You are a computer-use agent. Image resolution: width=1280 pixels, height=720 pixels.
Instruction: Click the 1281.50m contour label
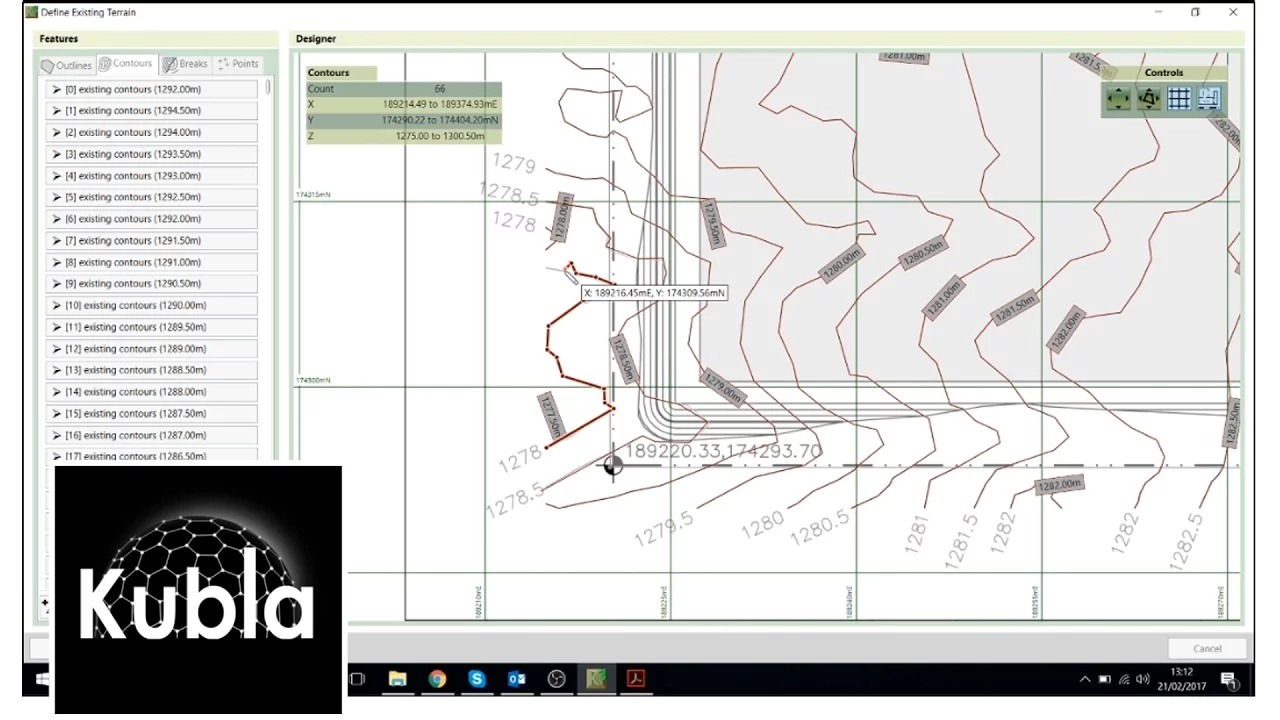(x=1014, y=307)
